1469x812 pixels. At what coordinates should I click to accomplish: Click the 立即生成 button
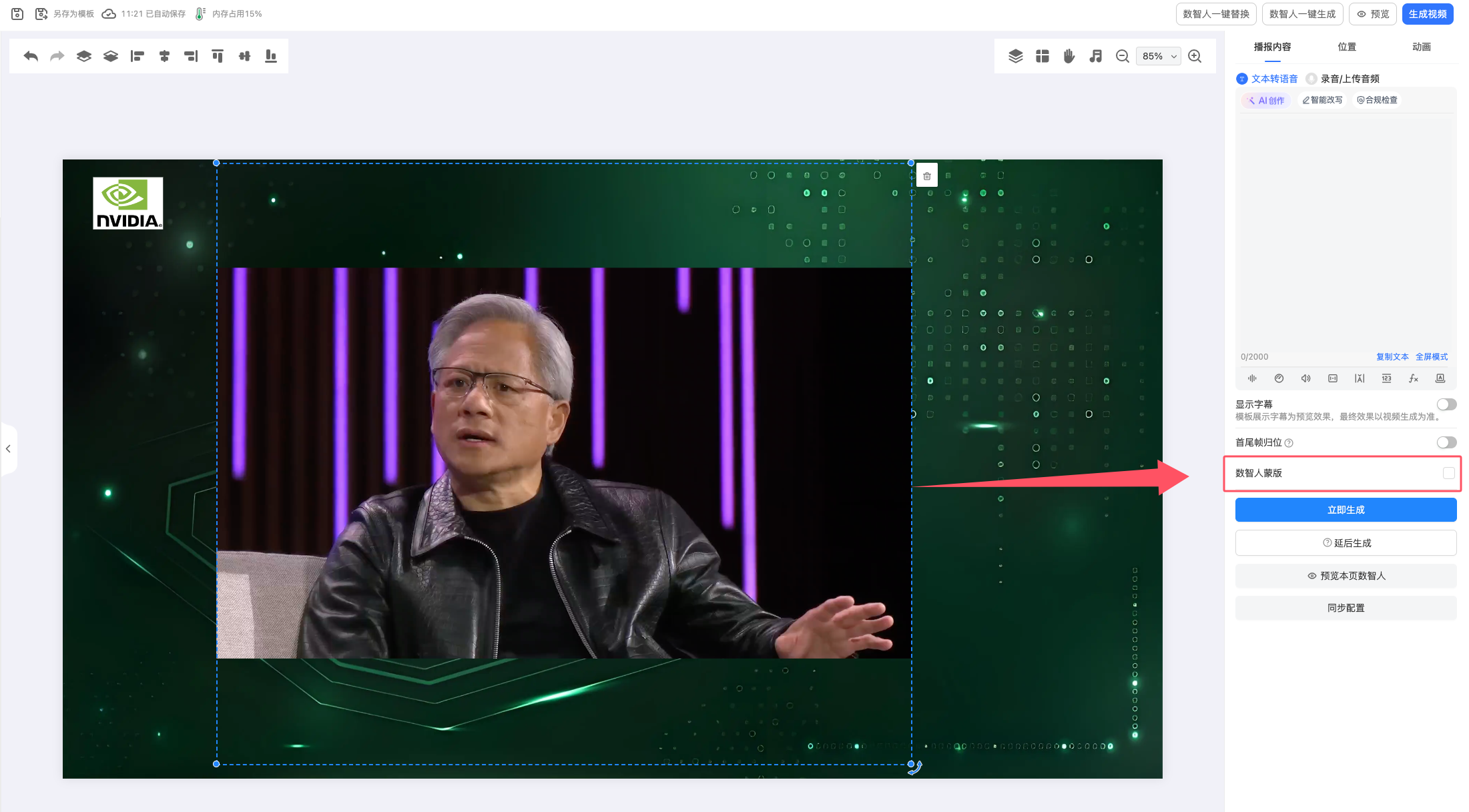coord(1346,510)
